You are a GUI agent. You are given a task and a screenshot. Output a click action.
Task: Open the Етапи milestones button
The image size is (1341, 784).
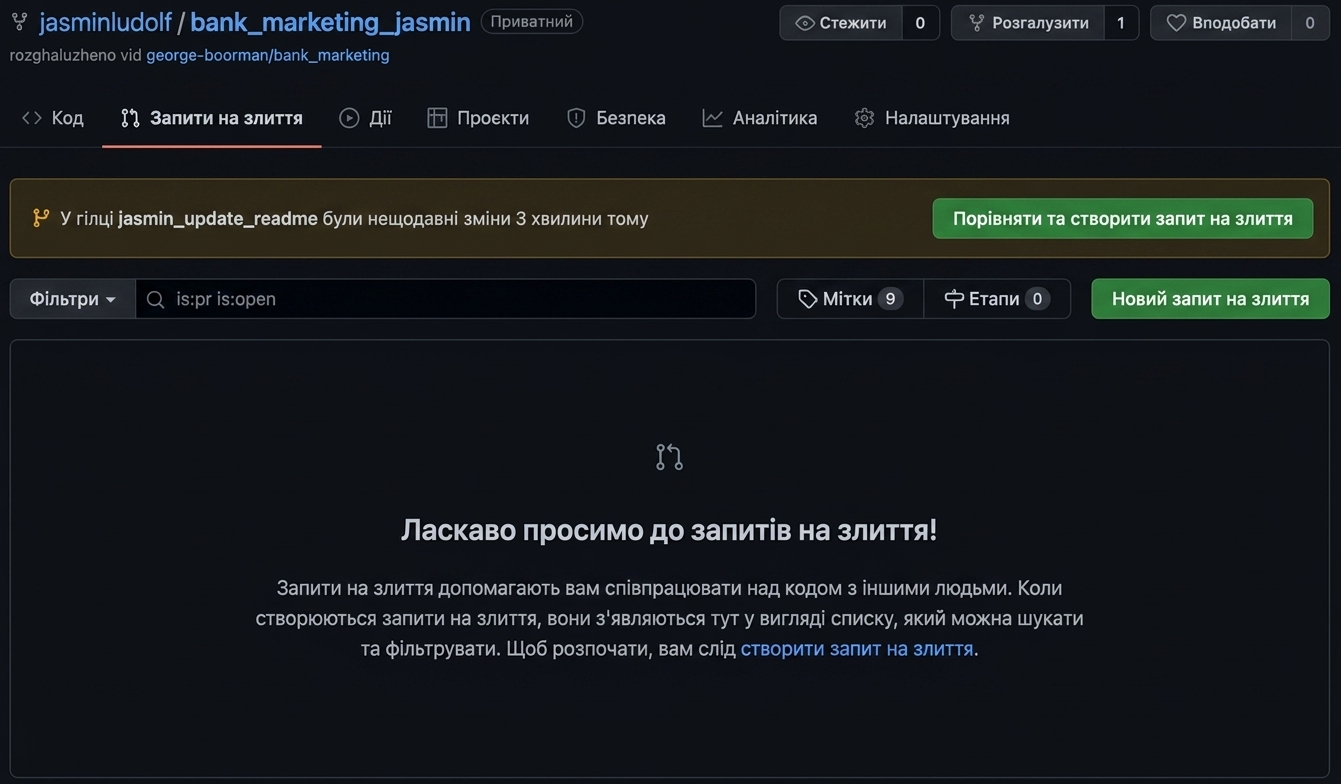tap(997, 299)
